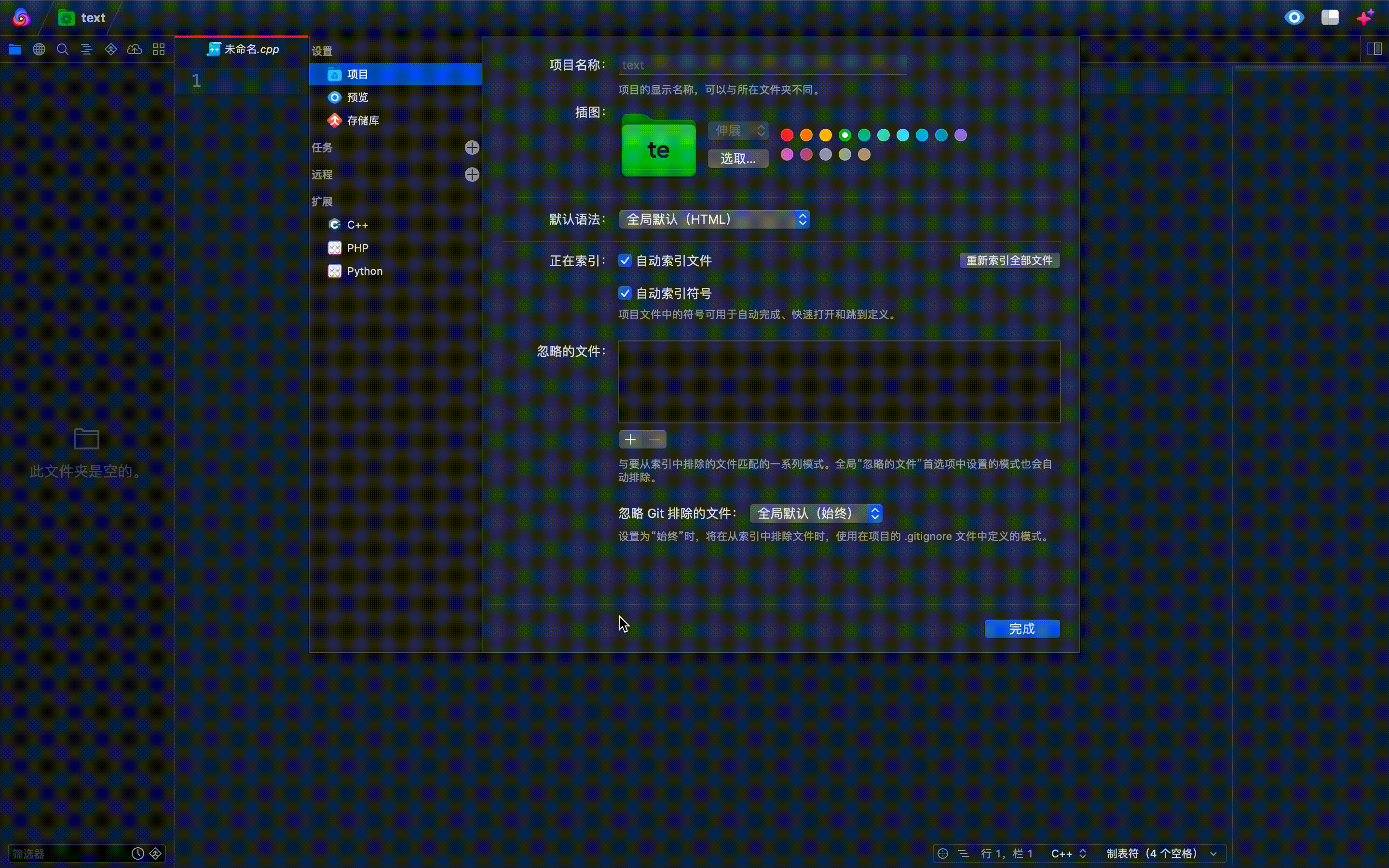
Task: Open the Files sidebar folder icon
Action: 14,49
